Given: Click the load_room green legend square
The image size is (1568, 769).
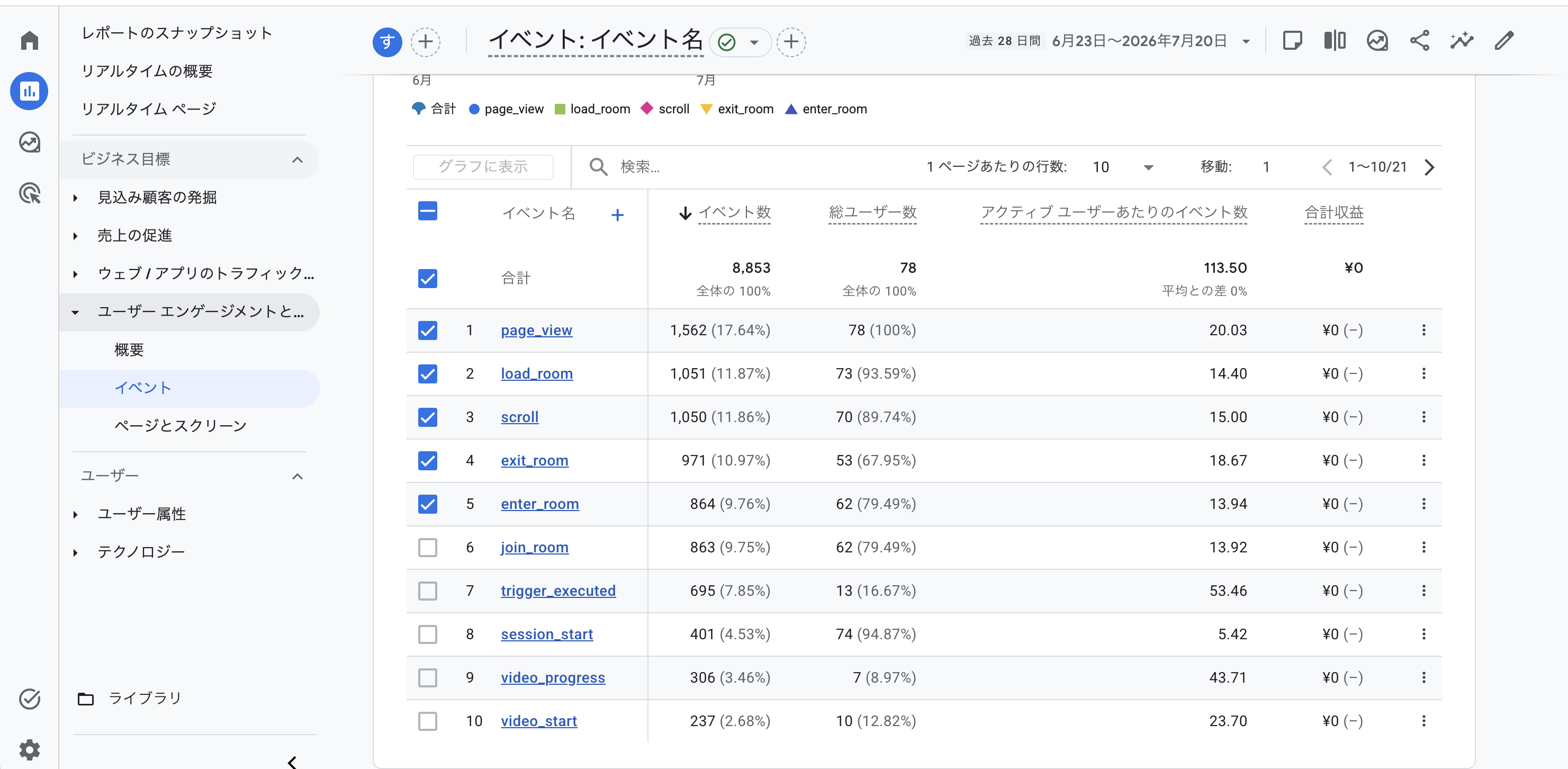Looking at the screenshot, I should tap(560, 109).
